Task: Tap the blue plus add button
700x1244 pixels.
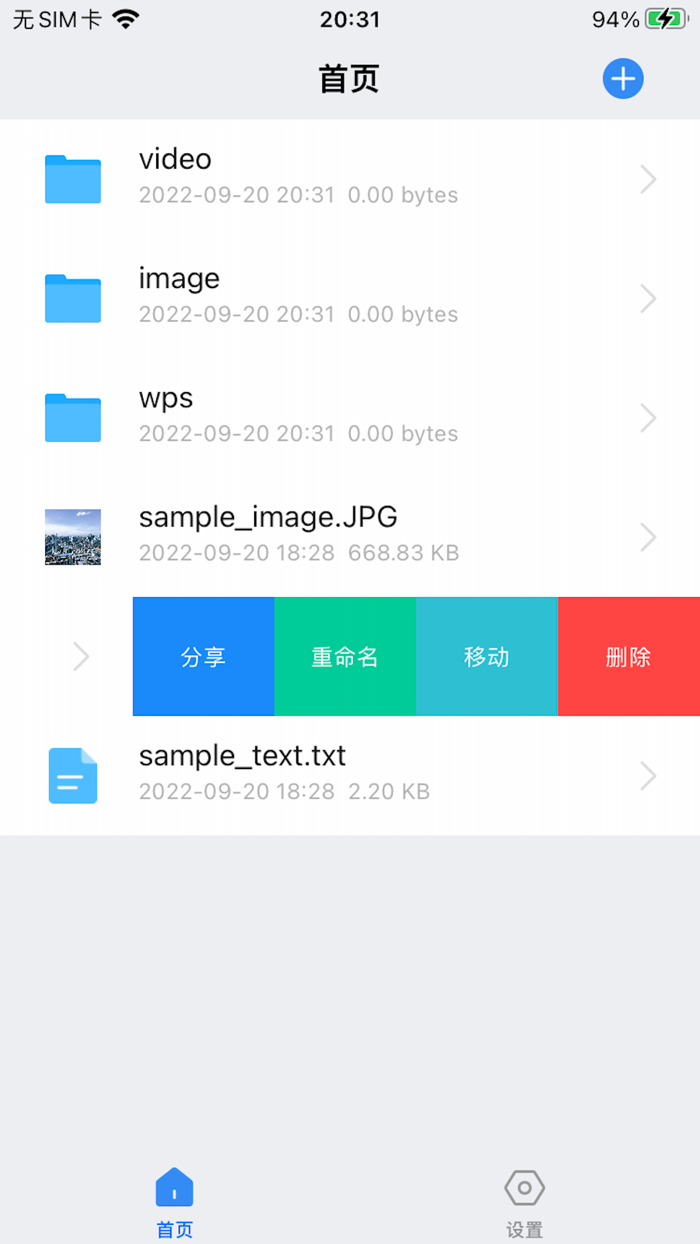Action: [x=623, y=79]
